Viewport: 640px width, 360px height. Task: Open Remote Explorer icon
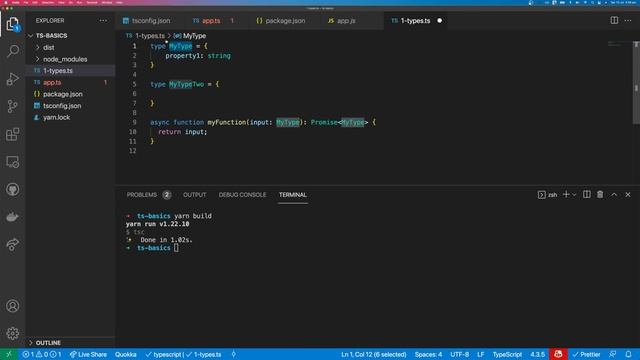(13, 162)
